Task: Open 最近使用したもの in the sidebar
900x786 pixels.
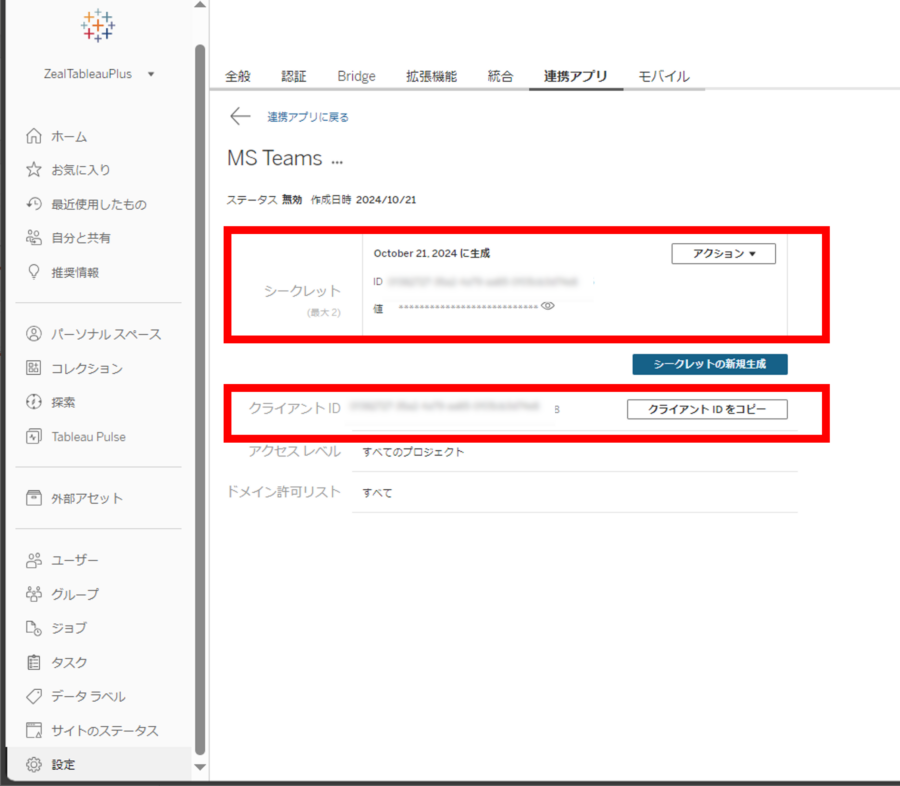Action: [x=99, y=204]
